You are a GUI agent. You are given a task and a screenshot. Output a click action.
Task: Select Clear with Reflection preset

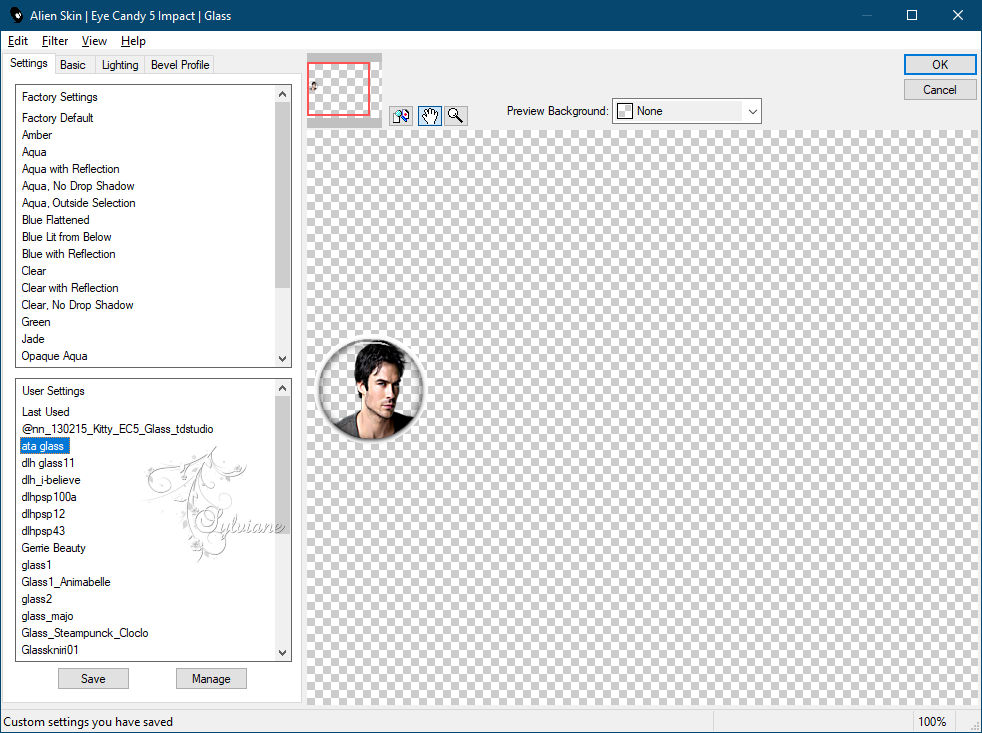point(70,288)
